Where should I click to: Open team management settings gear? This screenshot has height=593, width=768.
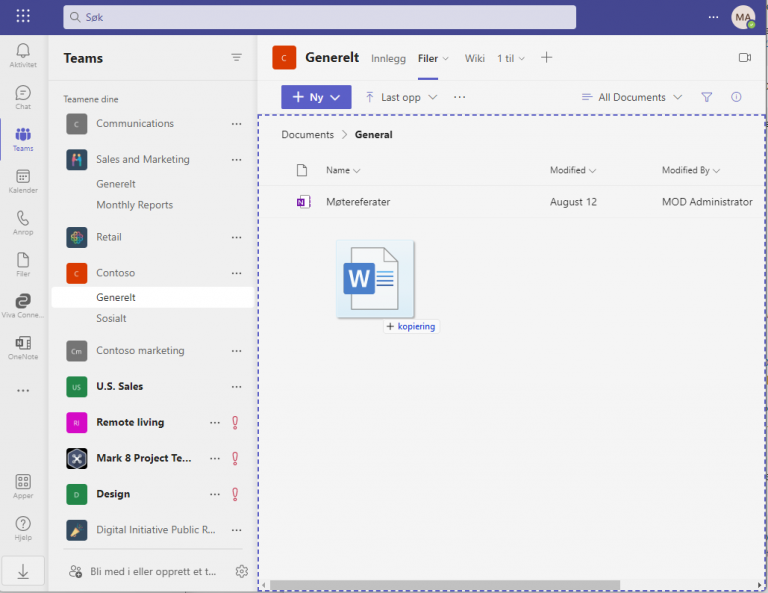point(241,571)
